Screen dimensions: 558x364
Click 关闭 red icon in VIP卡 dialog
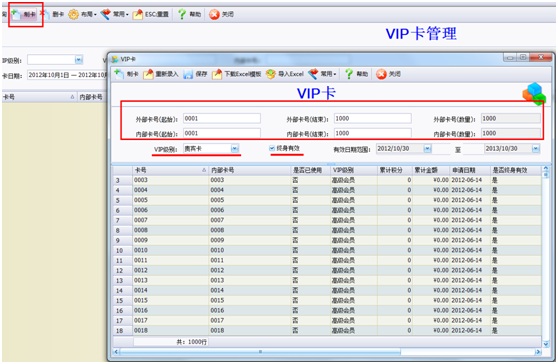pos(381,74)
